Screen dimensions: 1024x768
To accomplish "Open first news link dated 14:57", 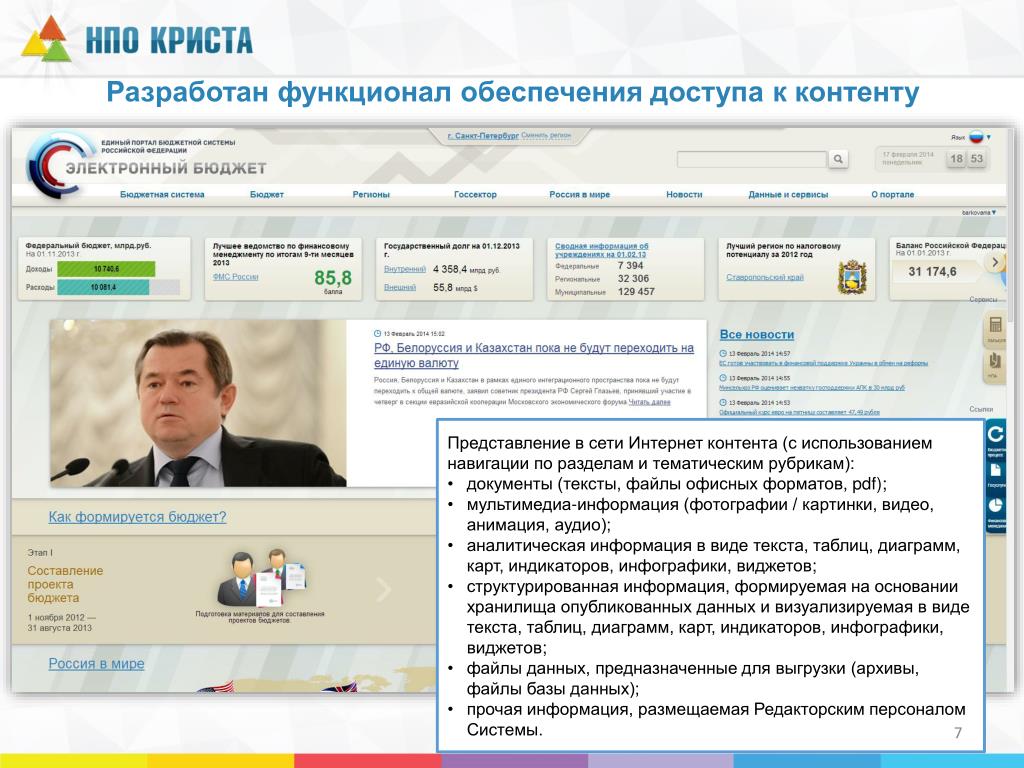I will tap(823, 363).
